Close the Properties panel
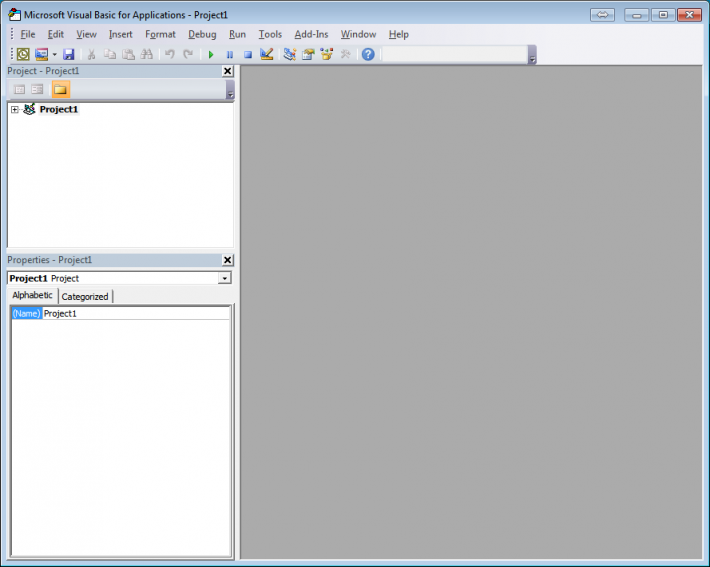Screen dimensions: 710x567 [227, 260]
